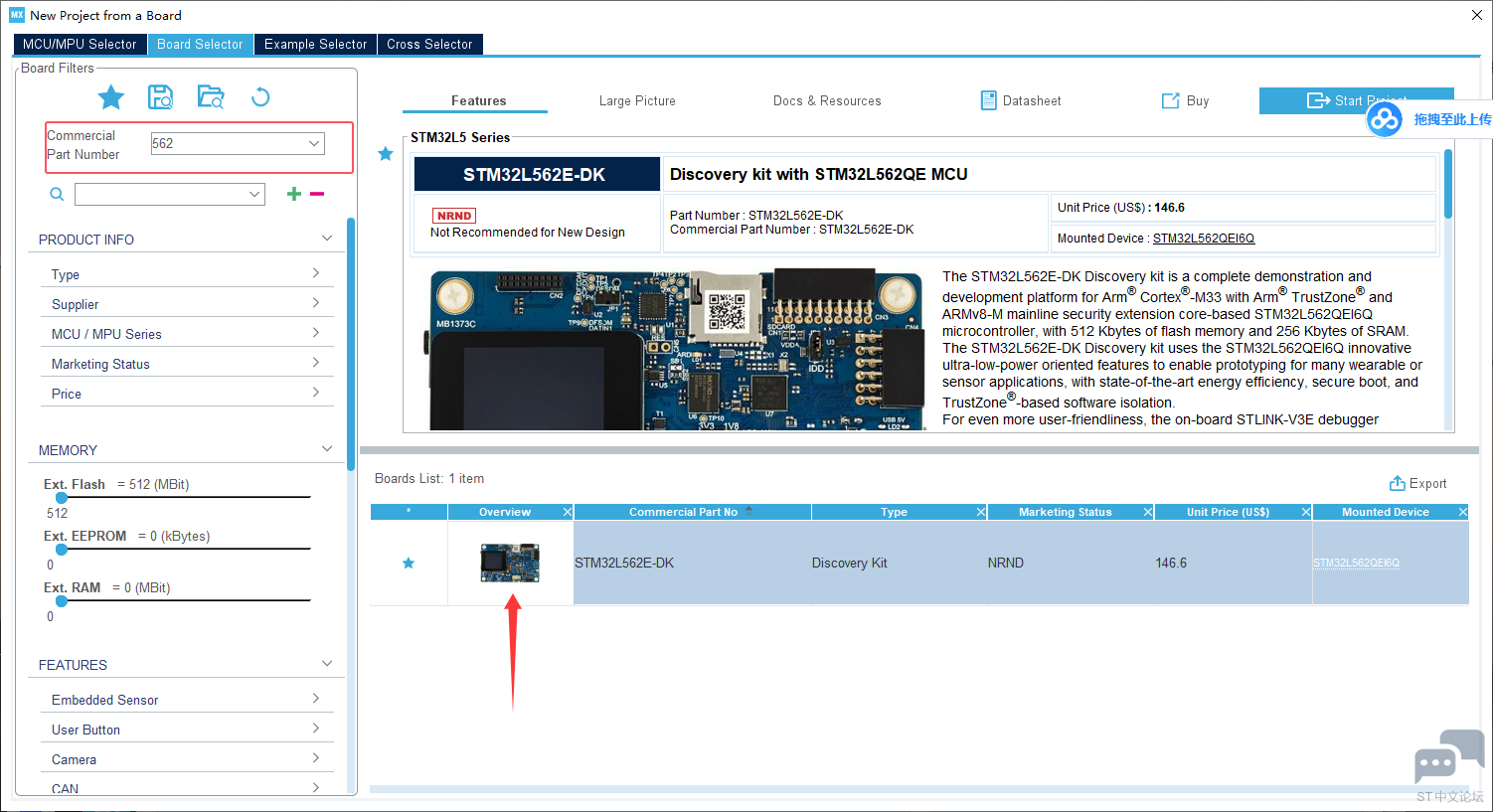Close the Type column
This screenshot has width=1493, height=812.
click(x=980, y=512)
